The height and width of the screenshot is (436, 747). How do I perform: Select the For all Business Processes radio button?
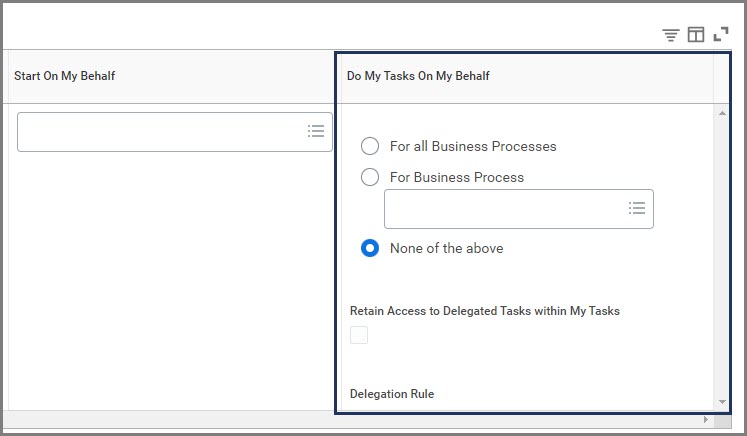point(370,146)
